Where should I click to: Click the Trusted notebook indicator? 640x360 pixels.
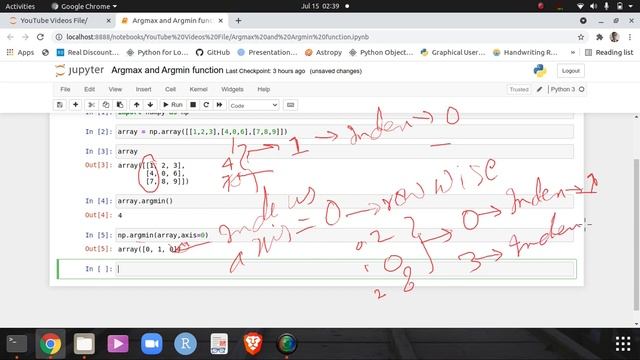pos(519,89)
